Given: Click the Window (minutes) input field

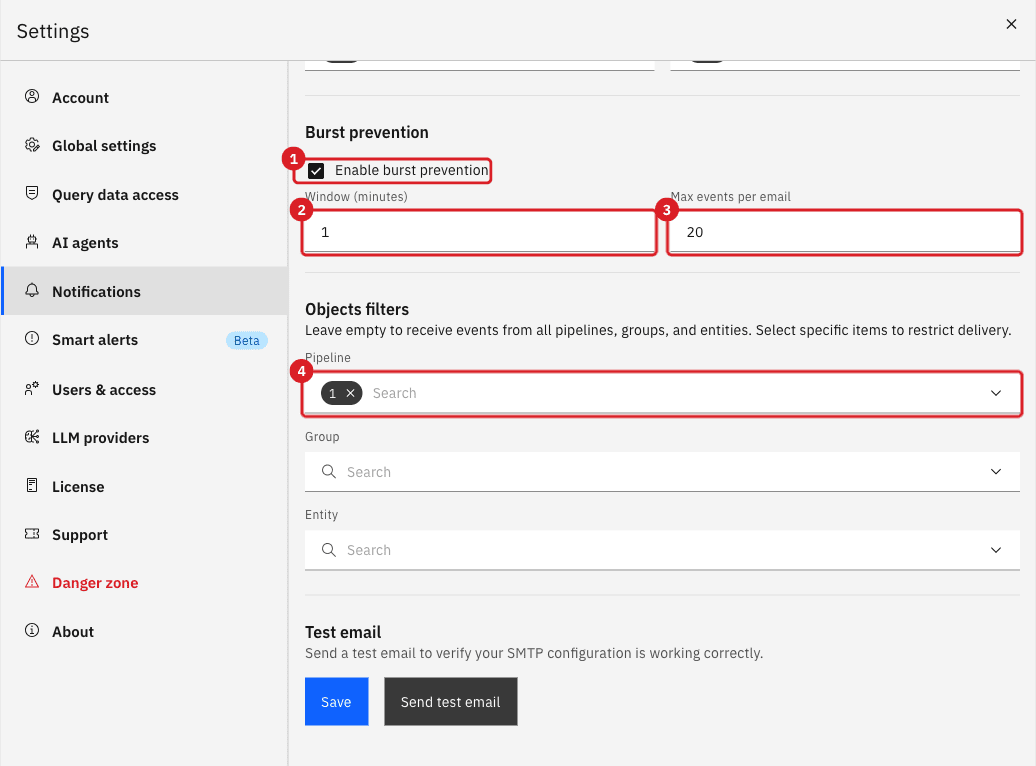Looking at the screenshot, I should pos(480,232).
